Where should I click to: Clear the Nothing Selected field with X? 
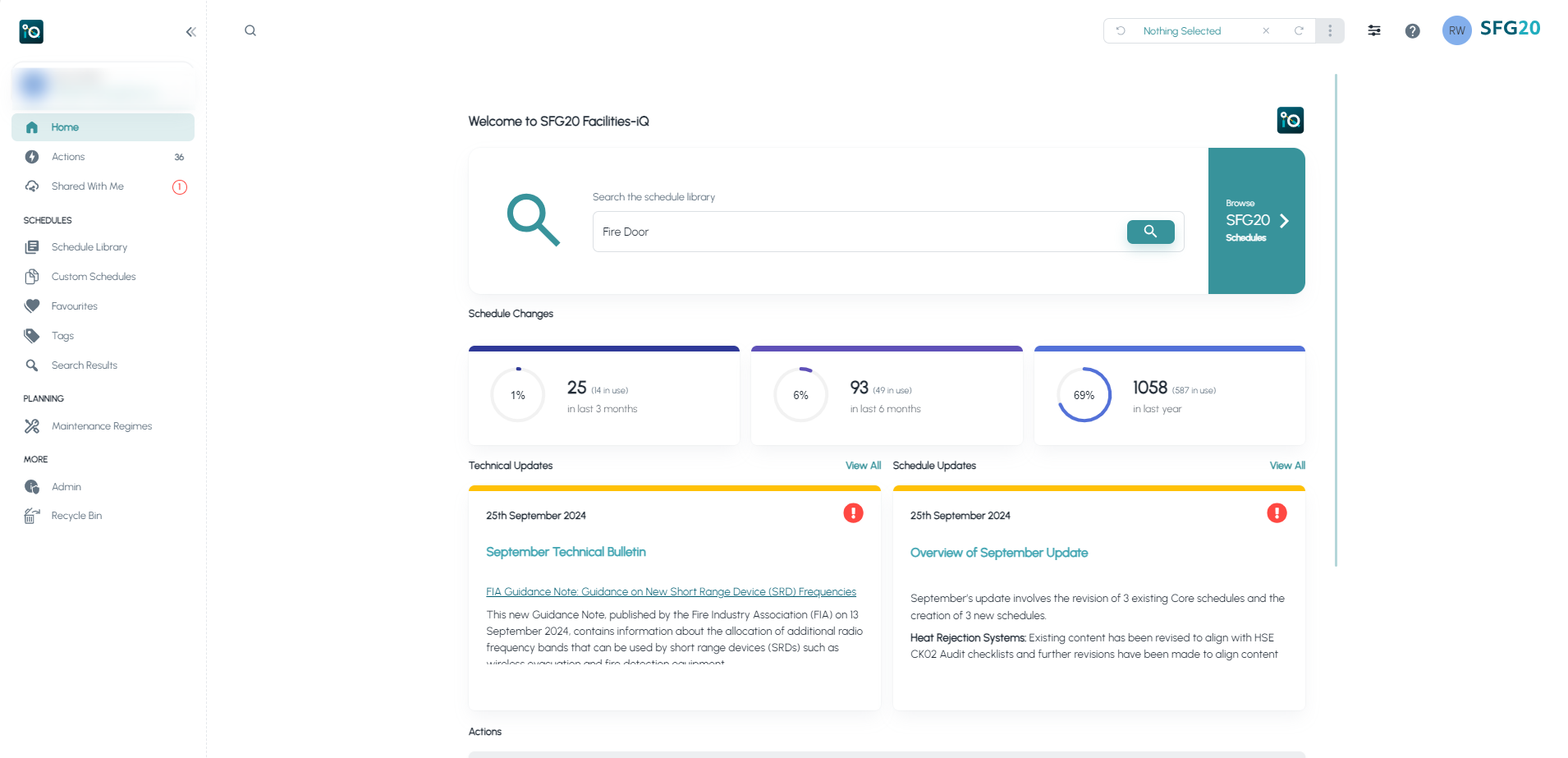tap(1266, 31)
